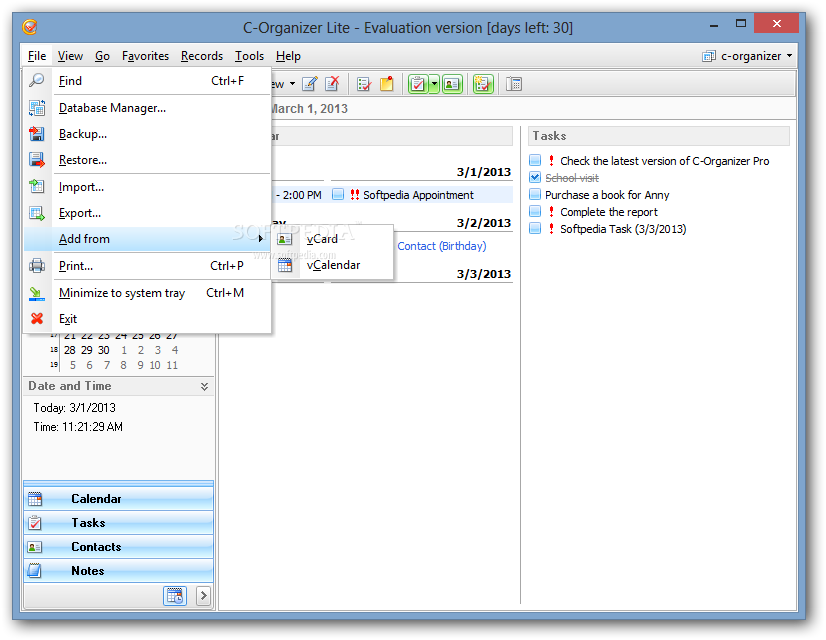Choose the Find menu entry
Screen dimensions: 826x640
[148, 81]
